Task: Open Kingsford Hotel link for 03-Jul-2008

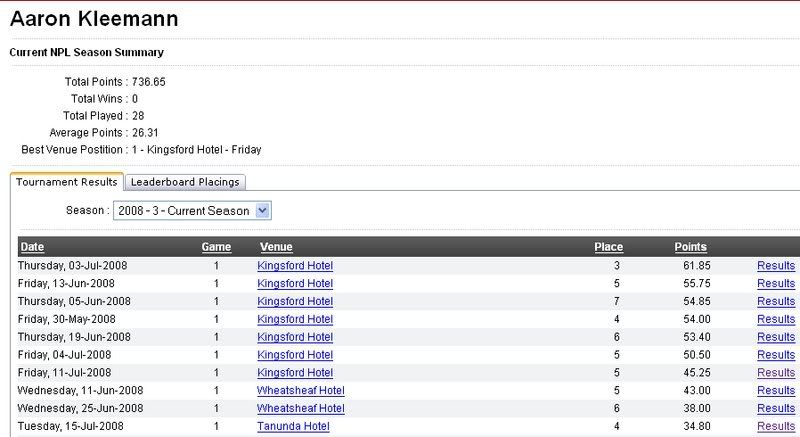Action: 295,265
